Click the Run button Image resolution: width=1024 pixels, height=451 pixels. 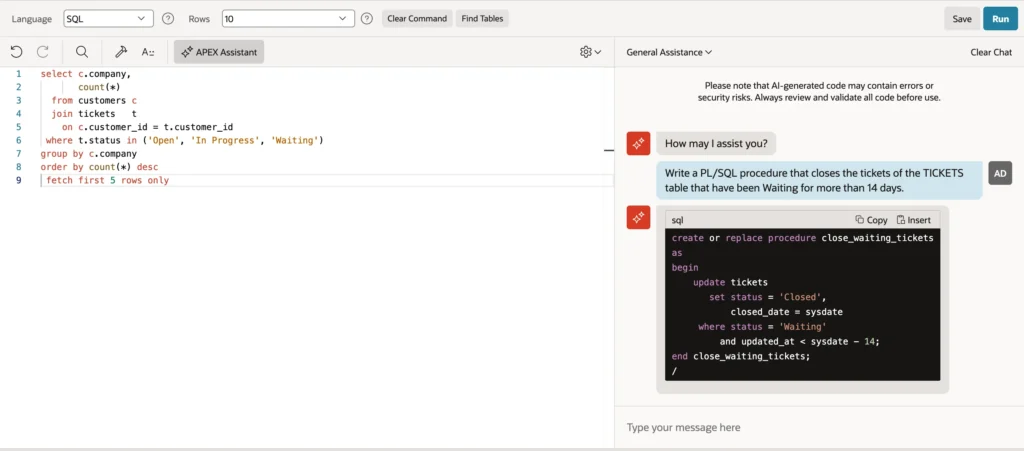[x=1000, y=19]
